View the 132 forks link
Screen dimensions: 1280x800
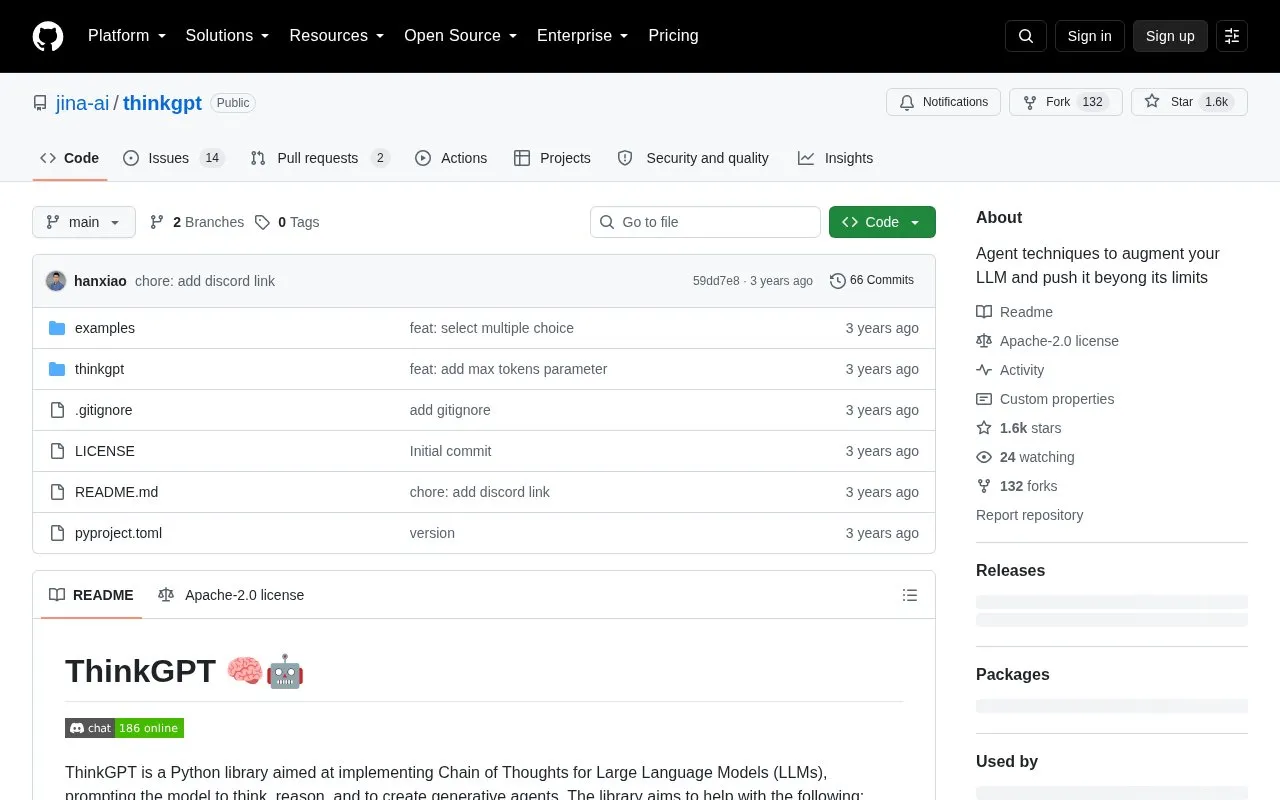(x=1017, y=486)
